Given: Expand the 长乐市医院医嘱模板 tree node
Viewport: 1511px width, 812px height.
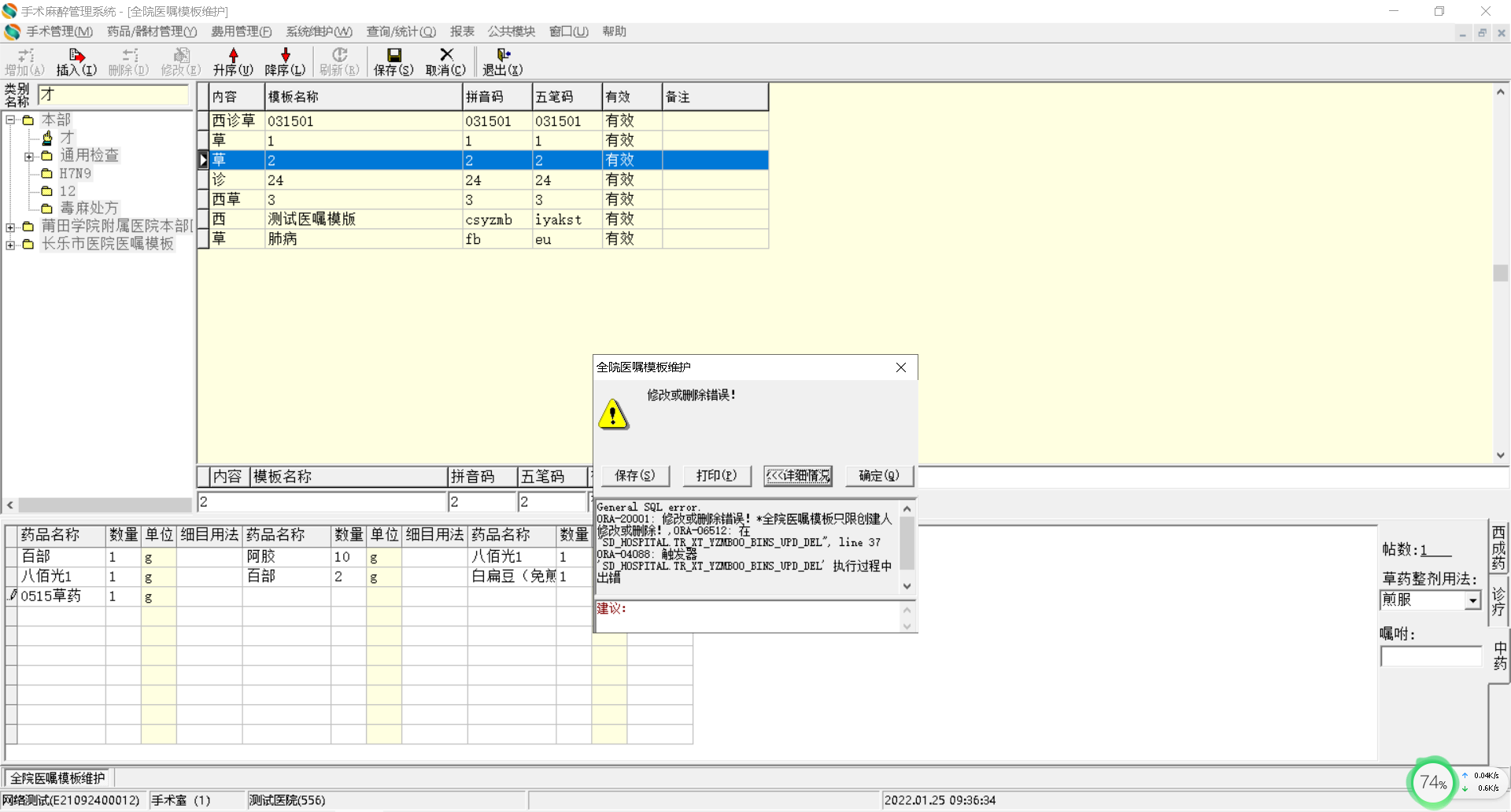Looking at the screenshot, I should point(11,245).
